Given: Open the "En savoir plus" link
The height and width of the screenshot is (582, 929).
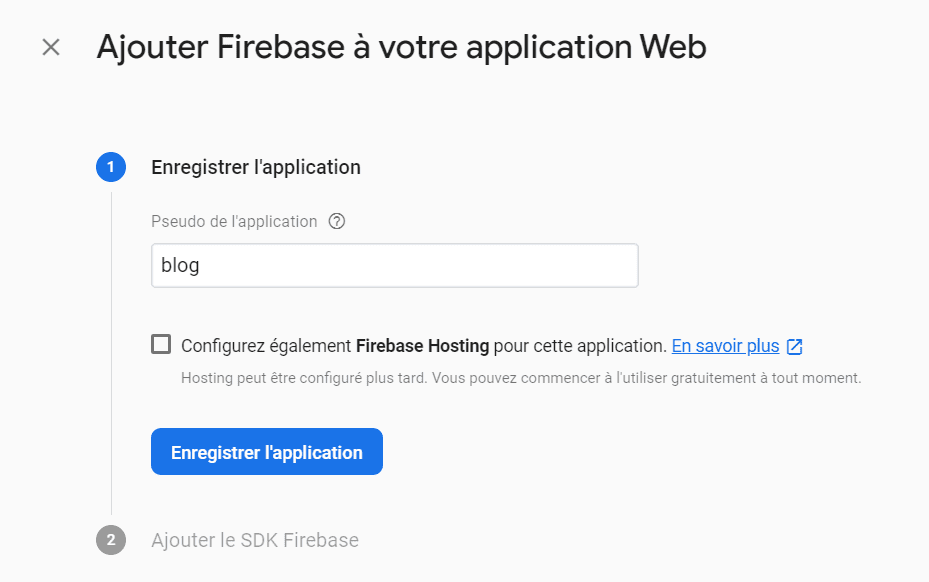Looking at the screenshot, I should [x=725, y=346].
